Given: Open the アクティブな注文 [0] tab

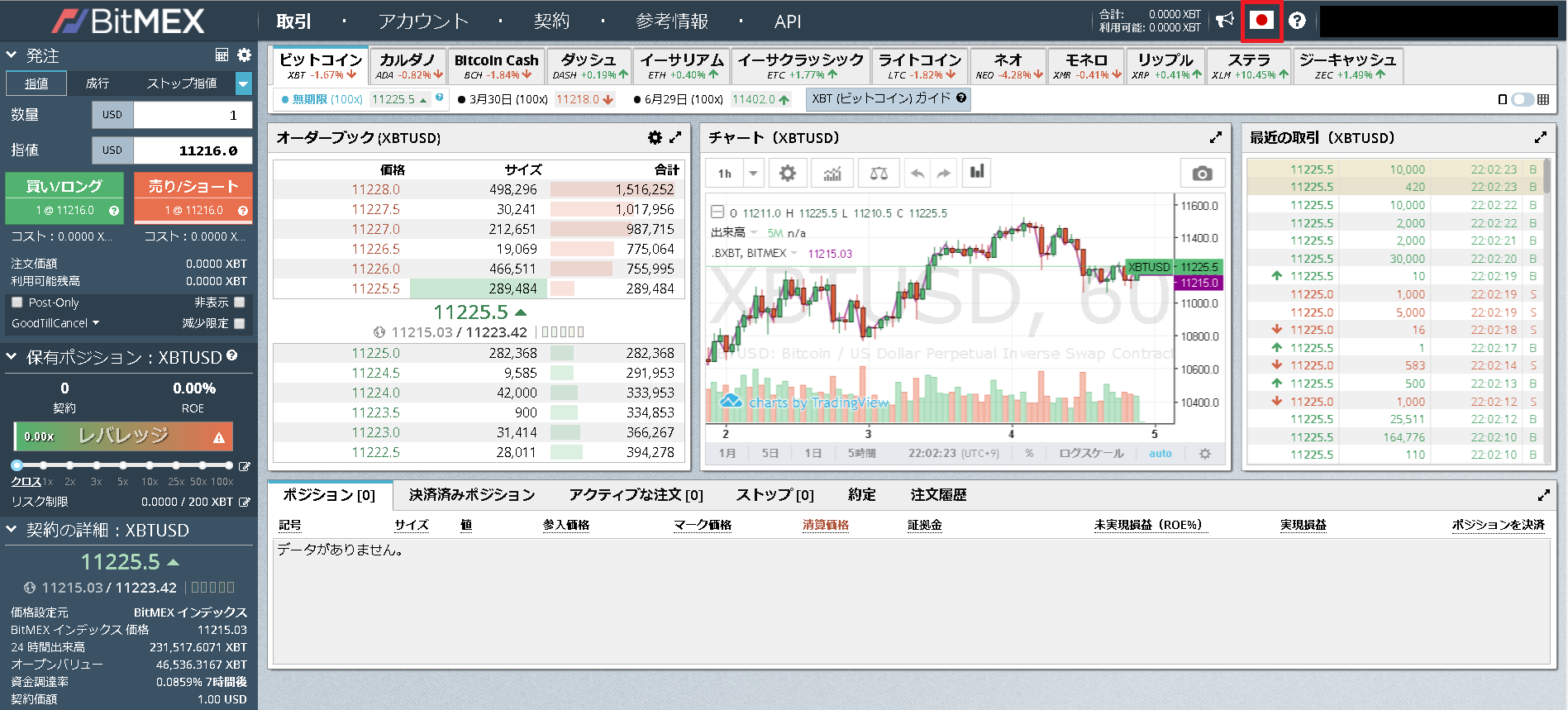Looking at the screenshot, I should coord(636,494).
